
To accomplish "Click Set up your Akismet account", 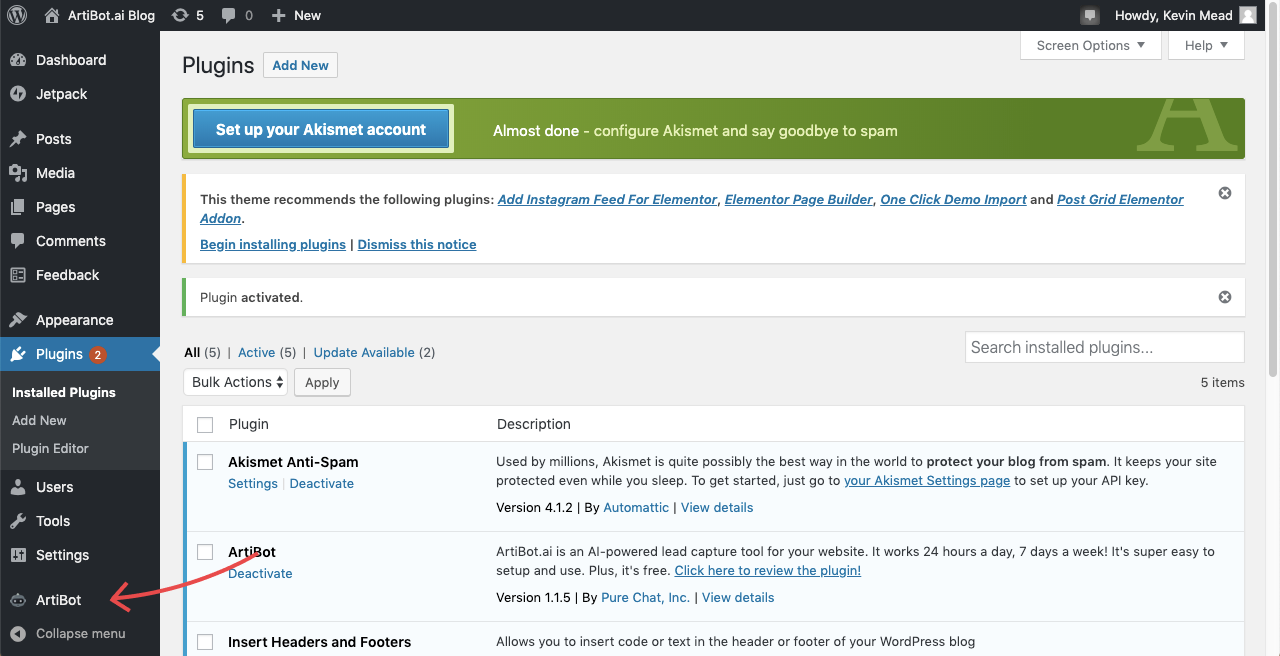I will [x=321, y=129].
